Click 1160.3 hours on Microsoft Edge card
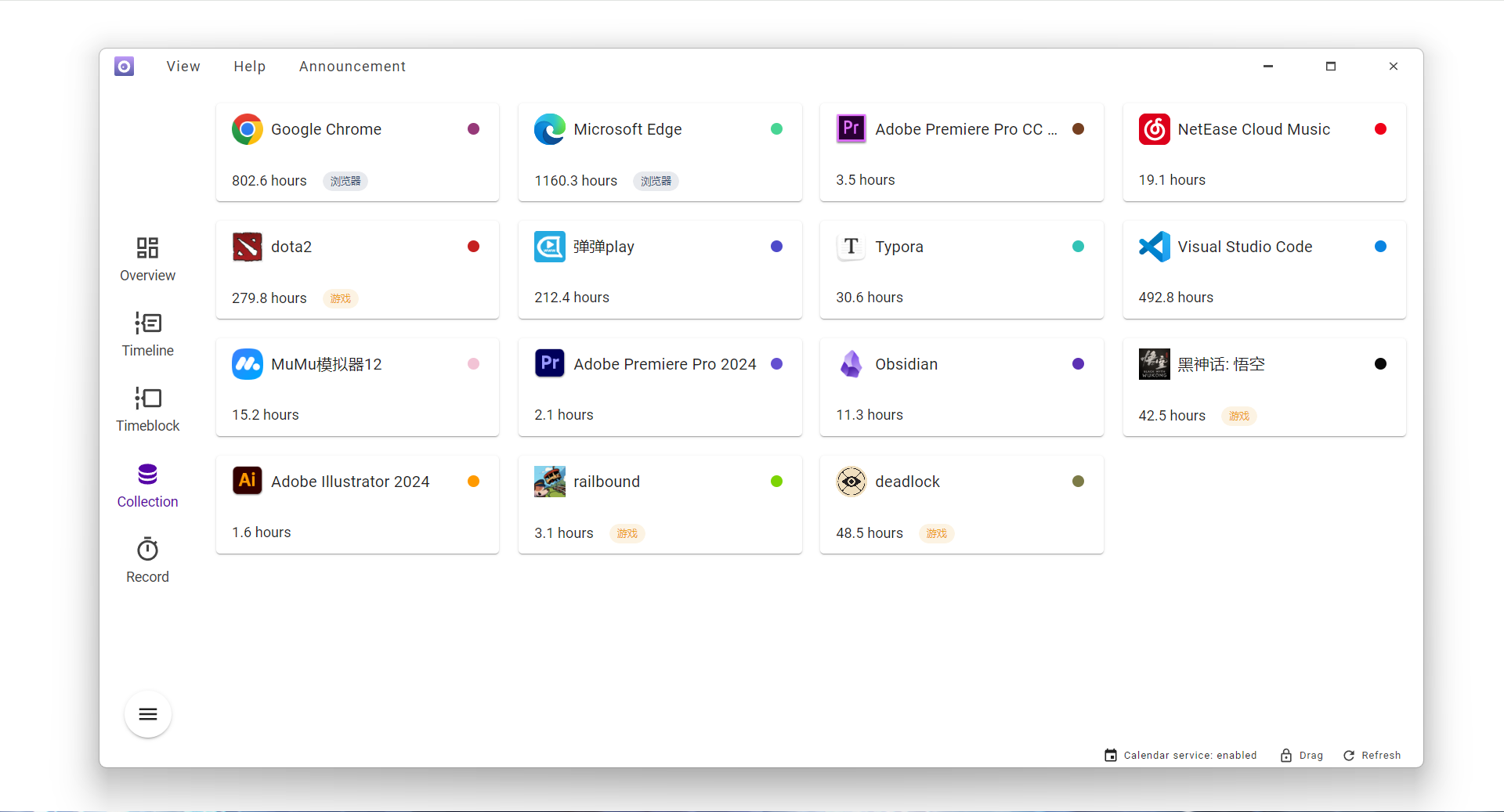This screenshot has height=812, width=1504. pos(576,181)
